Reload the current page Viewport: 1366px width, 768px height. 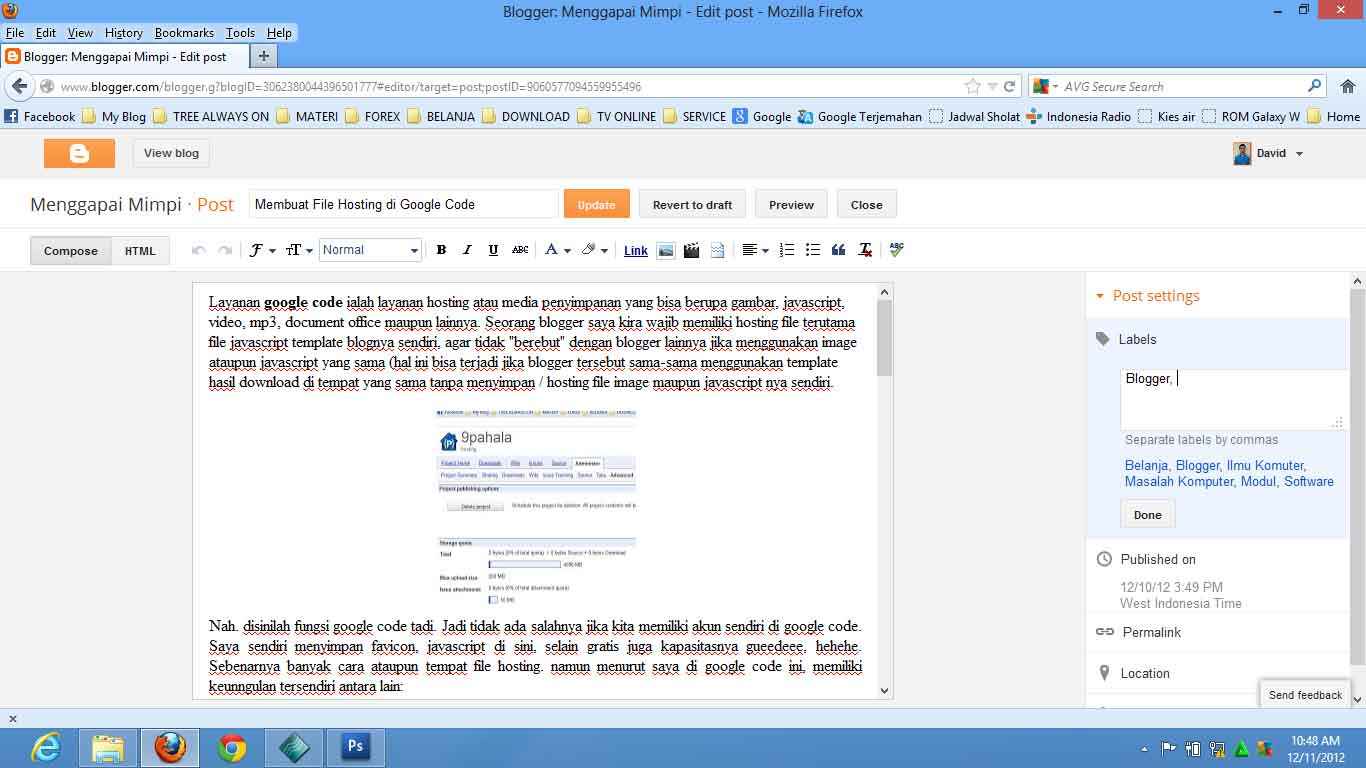(1010, 86)
